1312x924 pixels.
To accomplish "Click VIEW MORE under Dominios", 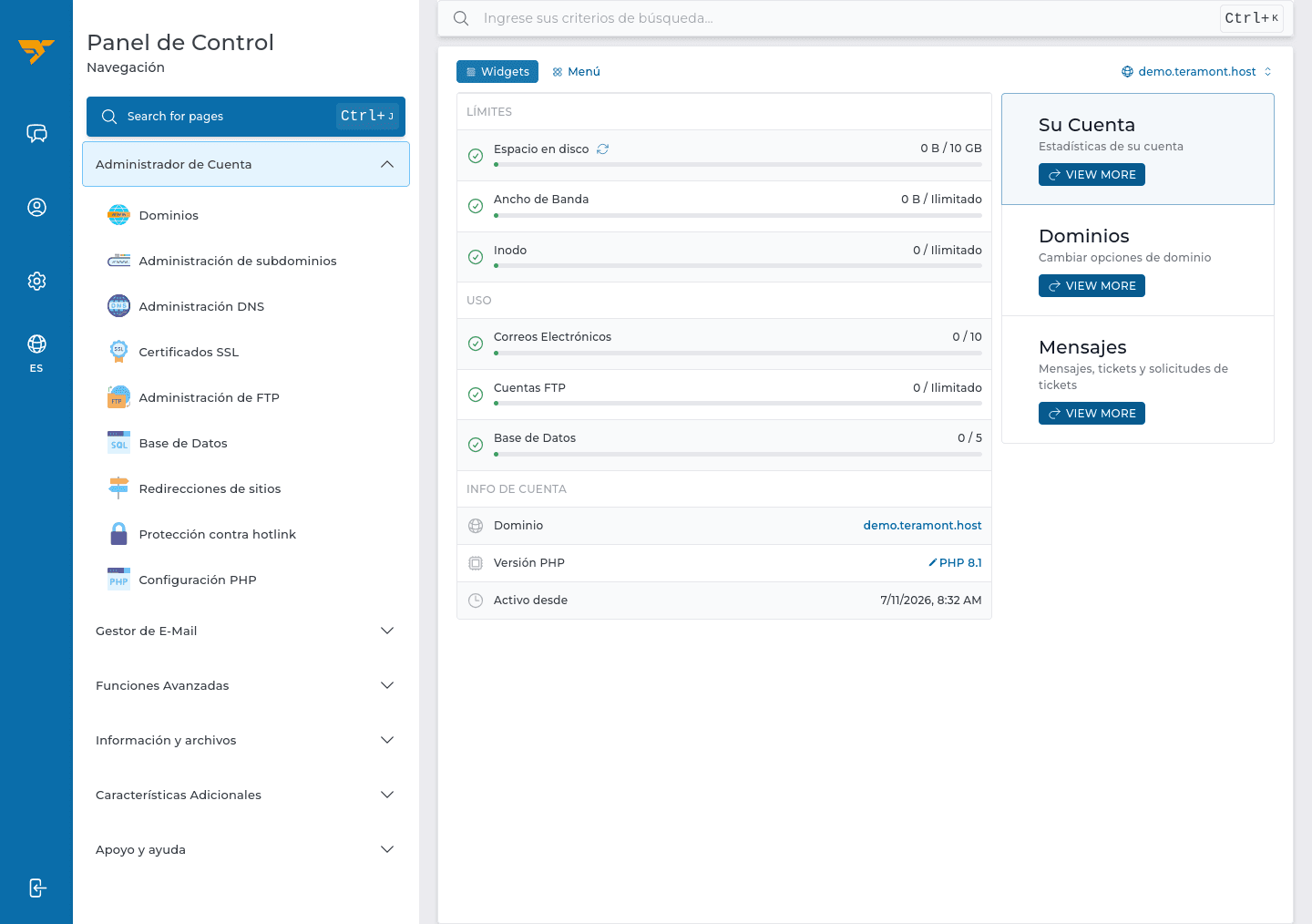I will pos(1092,286).
